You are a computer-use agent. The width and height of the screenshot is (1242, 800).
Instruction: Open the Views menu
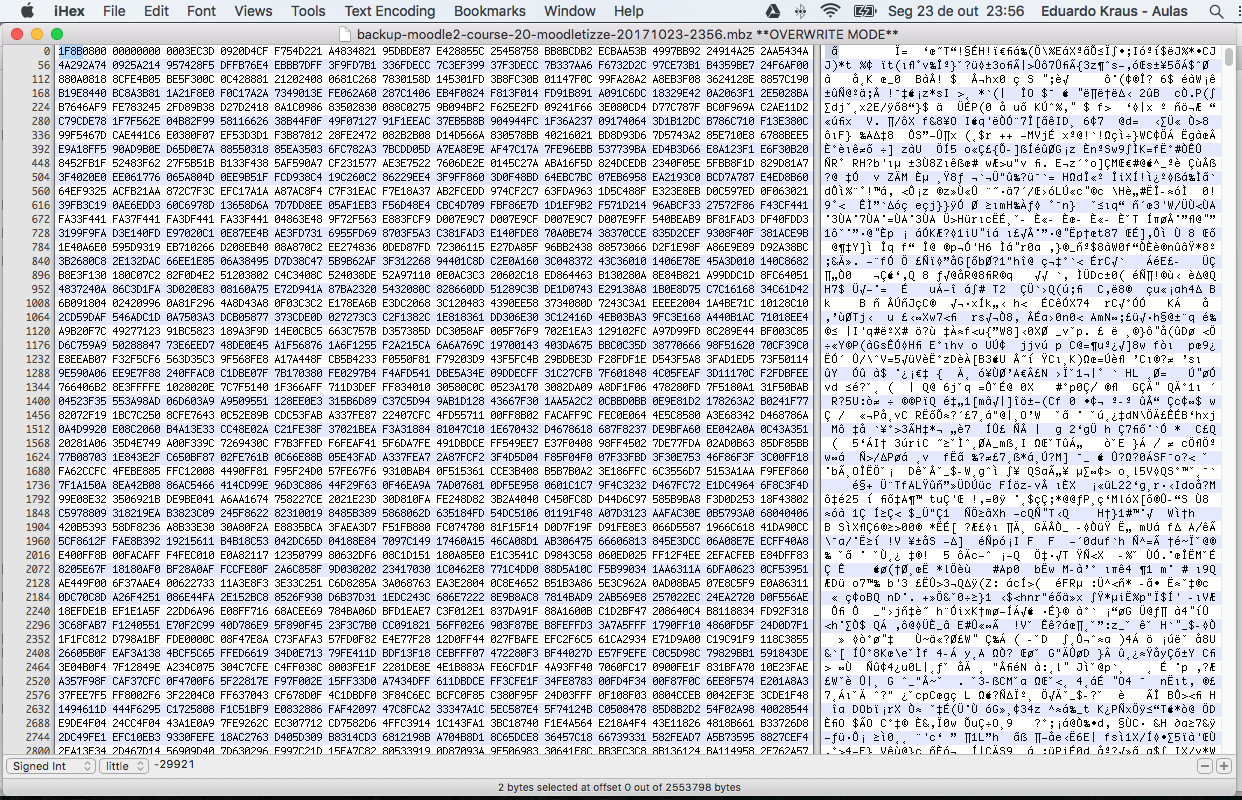click(x=253, y=11)
